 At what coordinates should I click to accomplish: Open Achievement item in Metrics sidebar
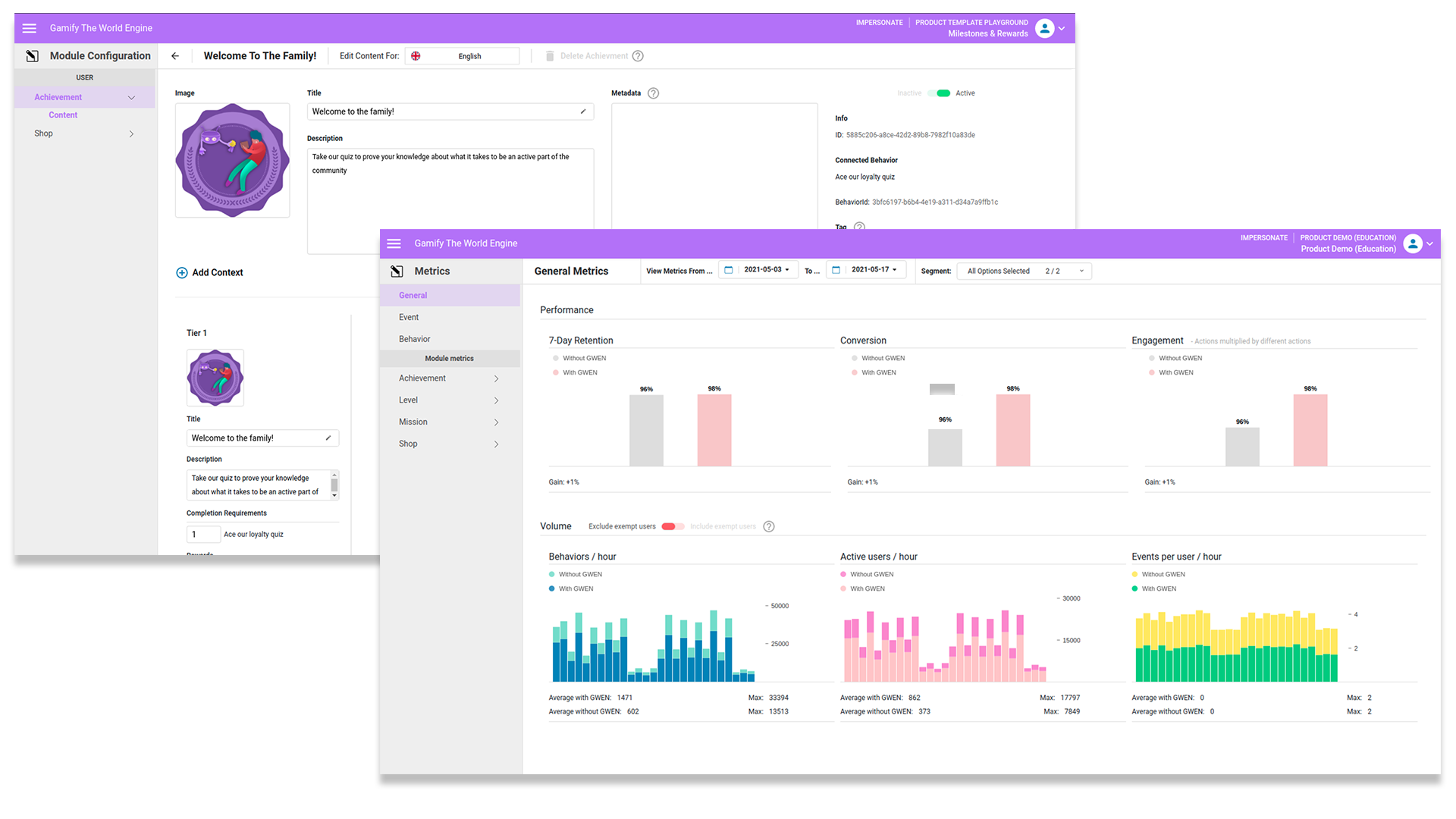click(x=450, y=378)
